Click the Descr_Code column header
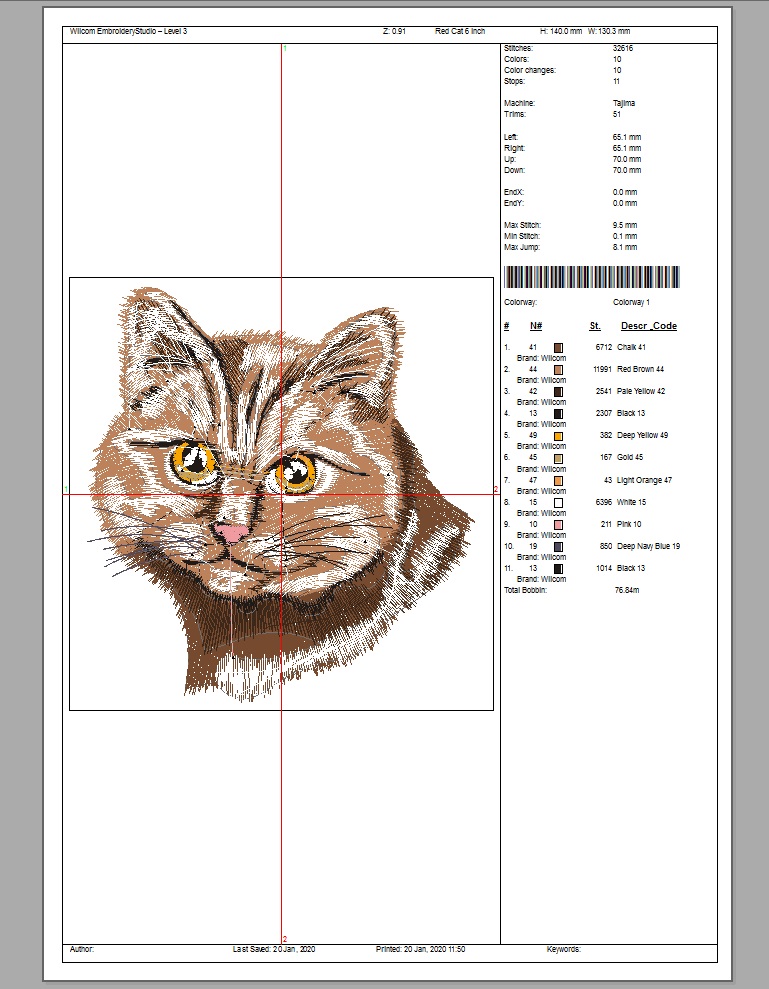Screen dimensions: 769x989 (x=648, y=326)
